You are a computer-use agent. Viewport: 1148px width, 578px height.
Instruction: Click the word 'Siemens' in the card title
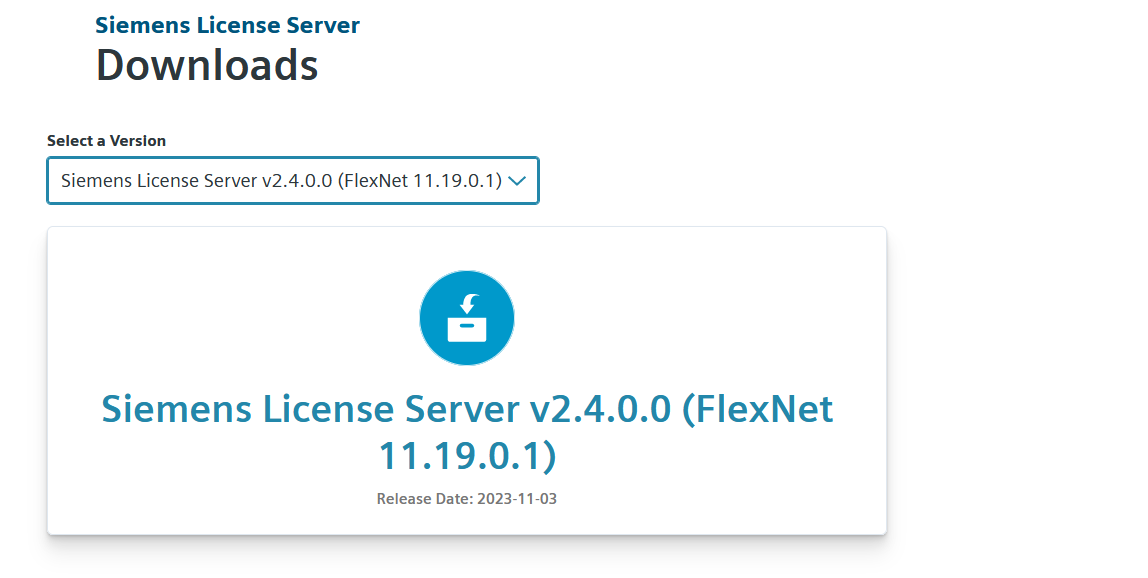(176, 410)
